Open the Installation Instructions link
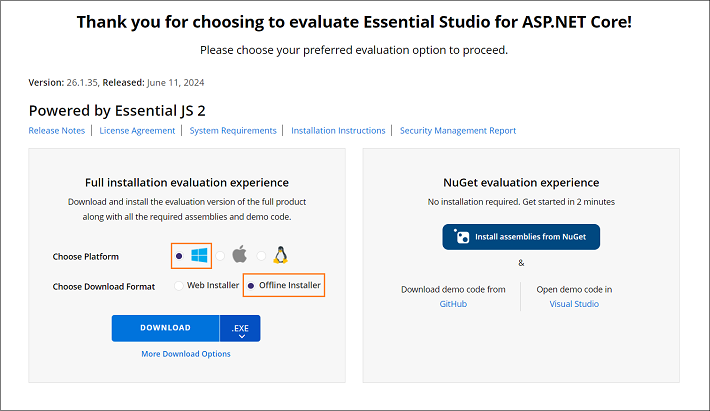Screen dimensions: 710x411 (338, 131)
